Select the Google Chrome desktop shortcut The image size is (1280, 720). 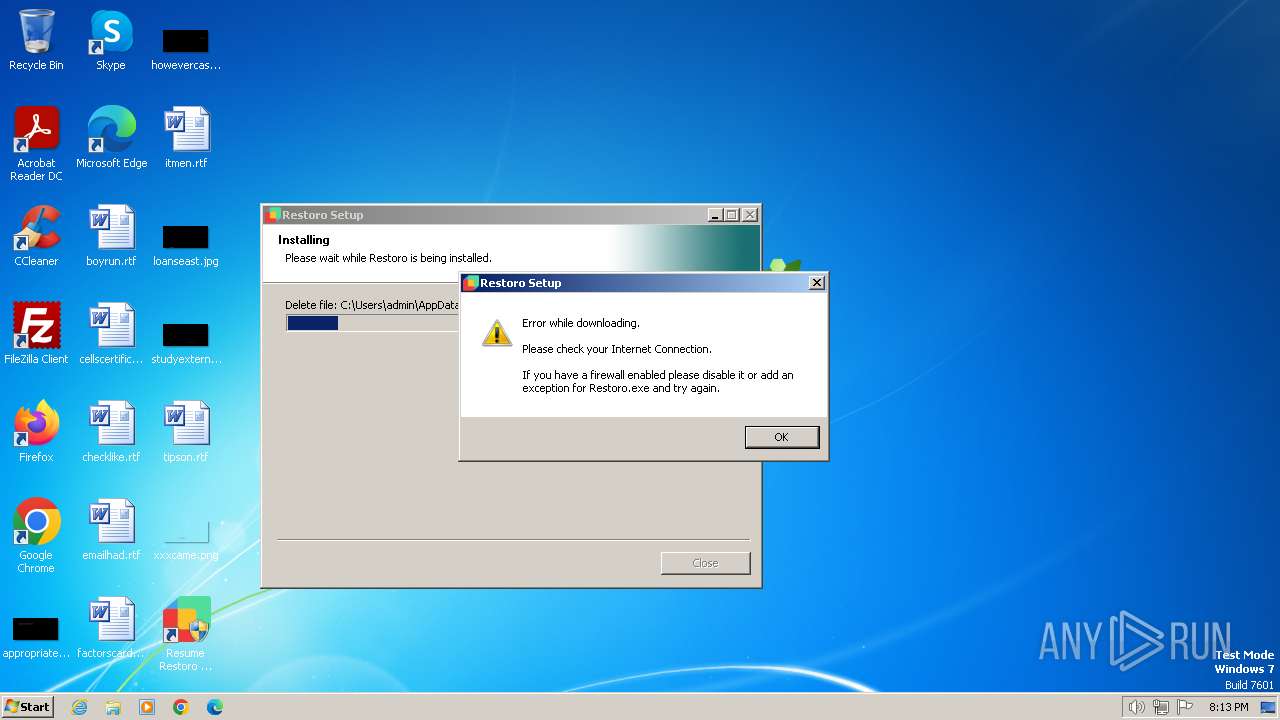pyautogui.click(x=36, y=536)
